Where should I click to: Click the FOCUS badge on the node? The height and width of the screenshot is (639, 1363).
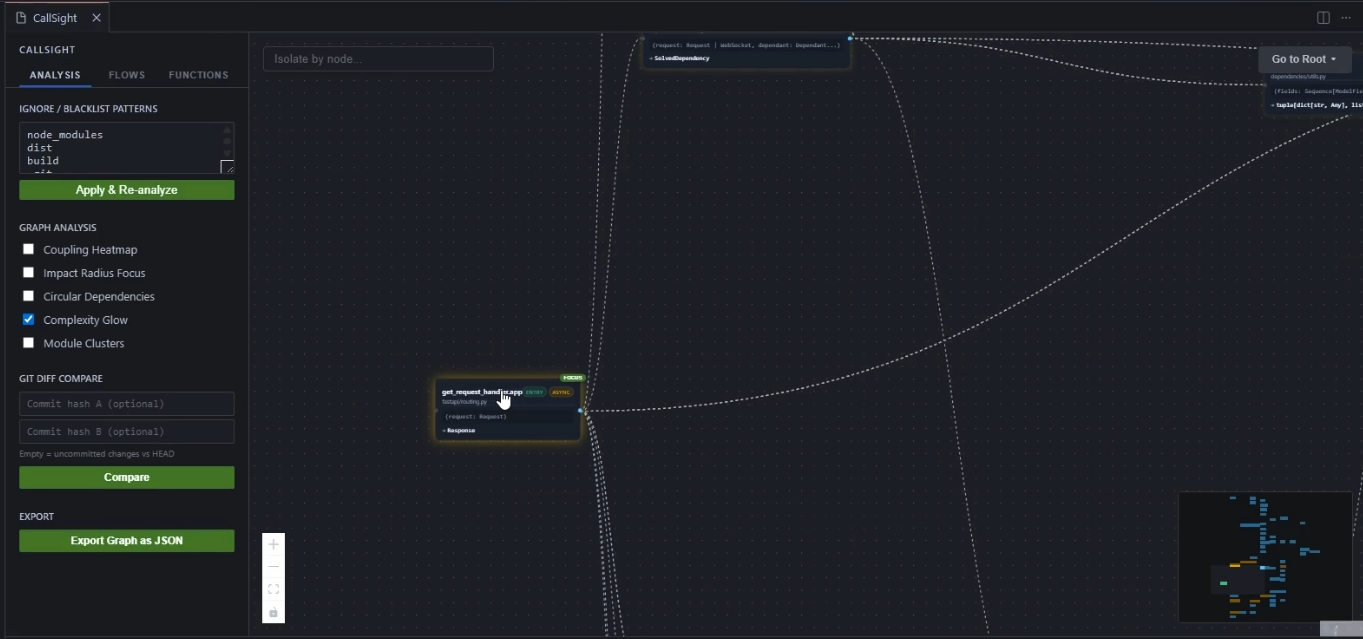click(573, 378)
